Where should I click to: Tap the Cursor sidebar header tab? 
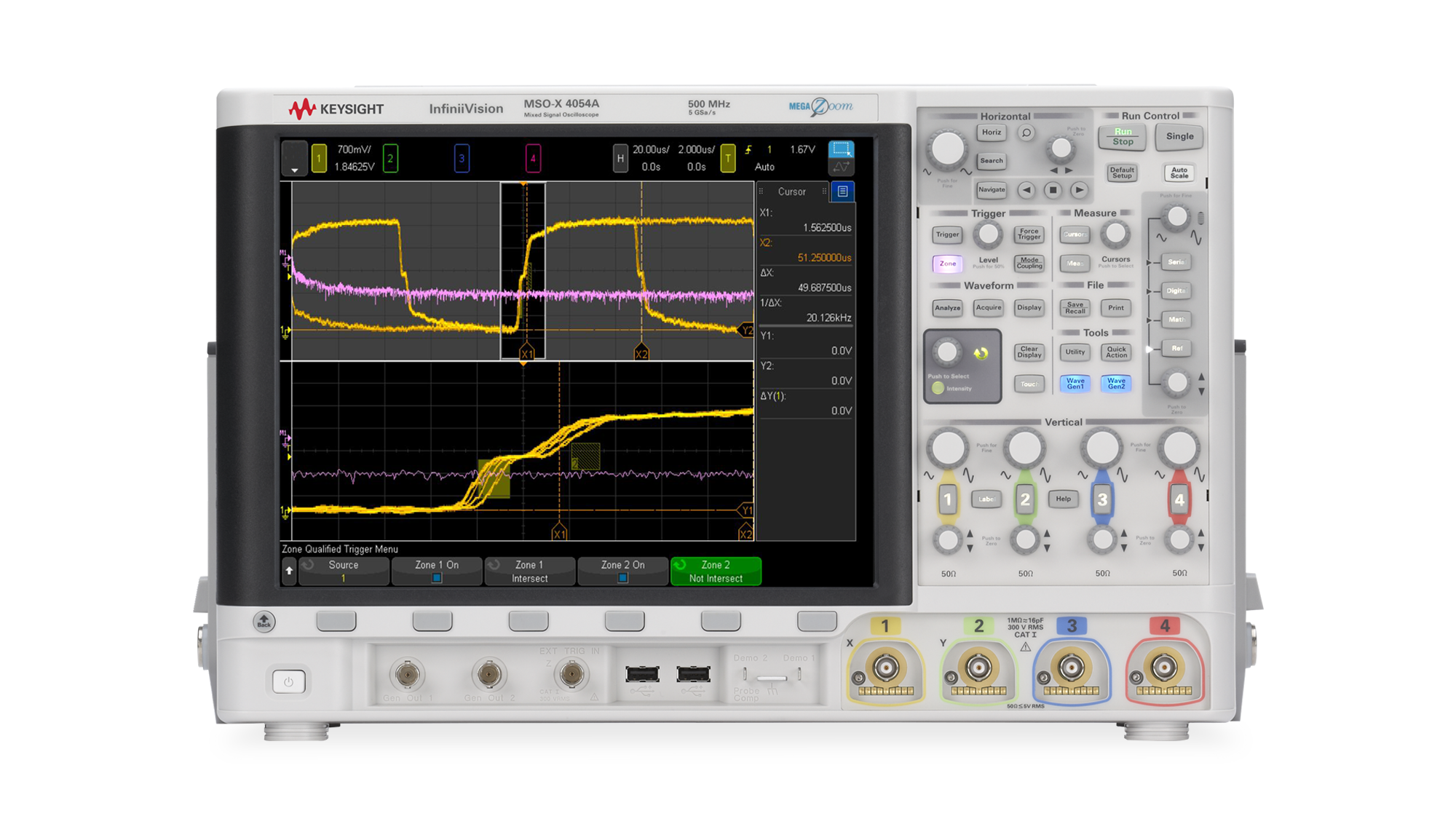click(792, 191)
